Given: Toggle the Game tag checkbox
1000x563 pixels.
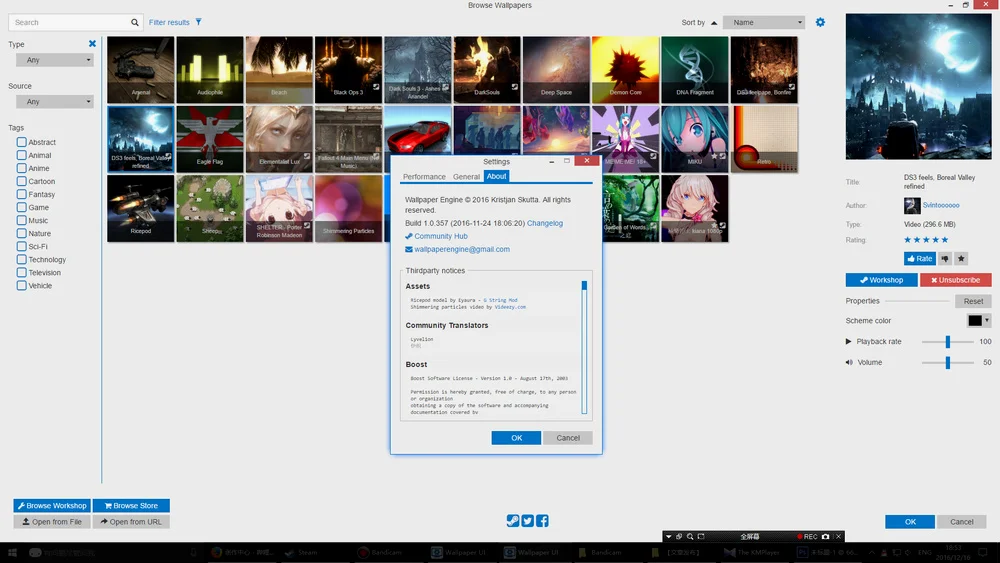Looking at the screenshot, I should point(22,207).
